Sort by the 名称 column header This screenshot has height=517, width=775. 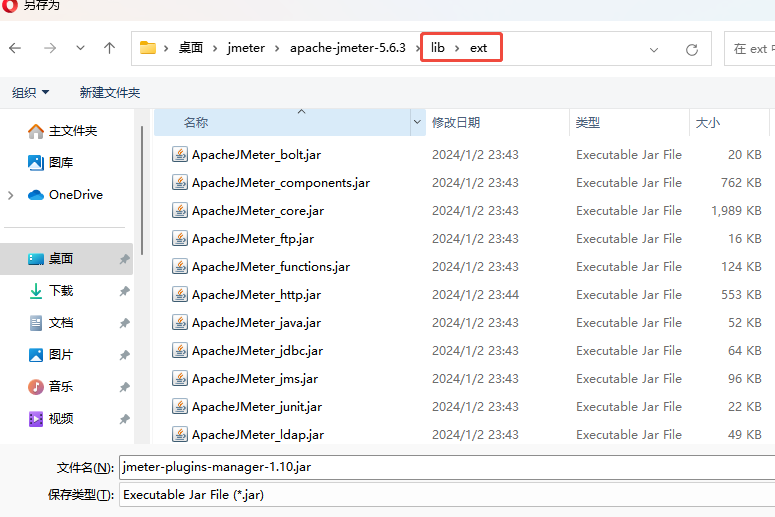pyautogui.click(x=282, y=122)
